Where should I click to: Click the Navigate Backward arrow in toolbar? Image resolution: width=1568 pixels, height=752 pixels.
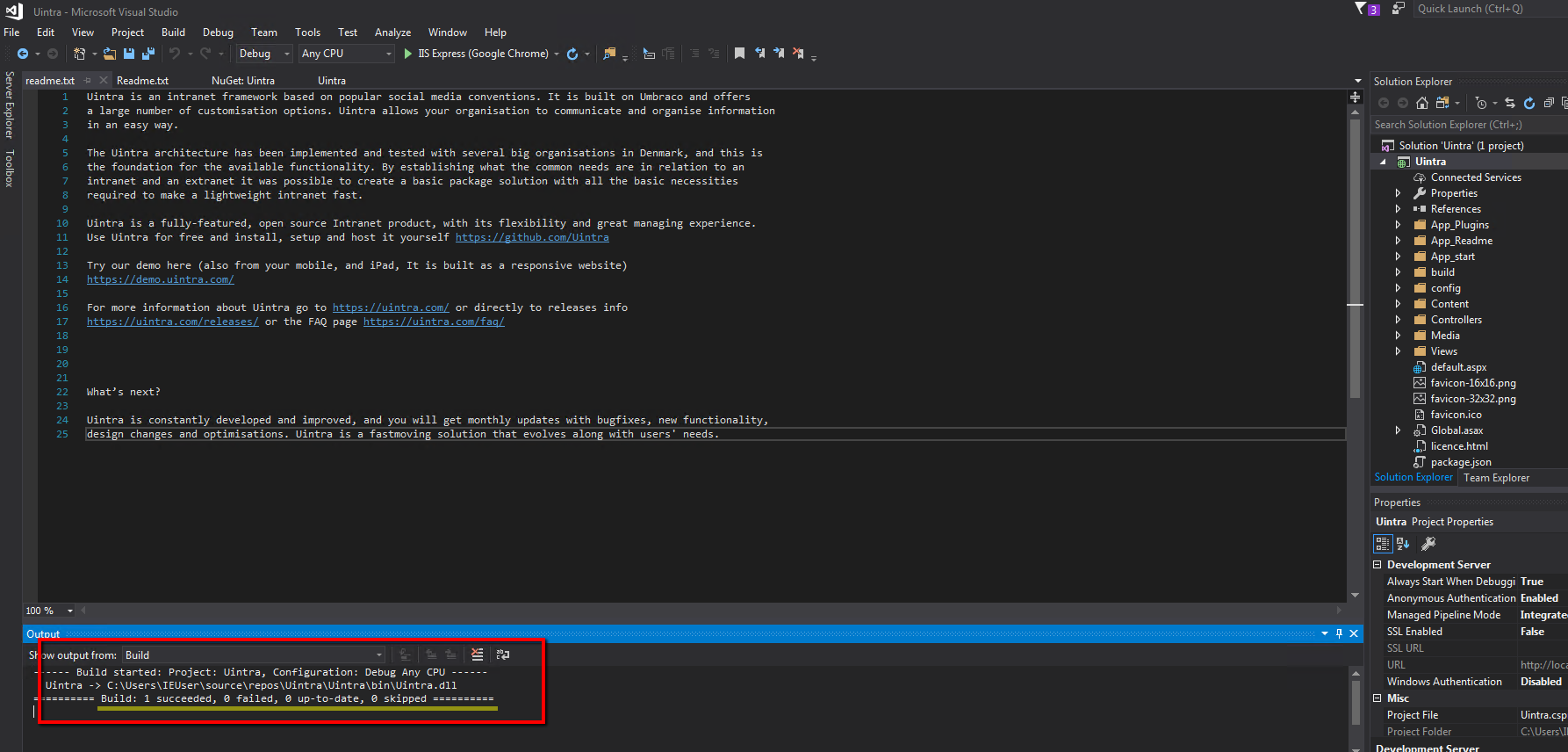coord(23,54)
